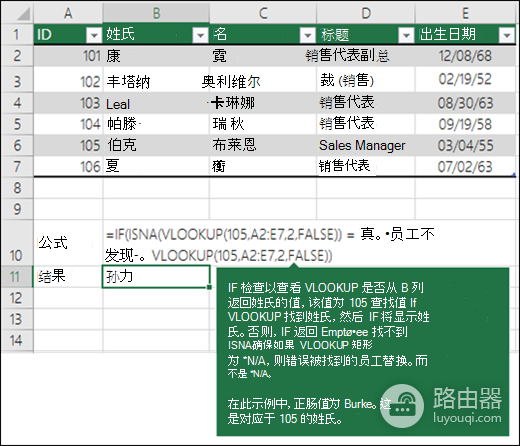The width and height of the screenshot is (520, 446).
Task: Click the first name cell 奥利维尔
Action: 263,80
